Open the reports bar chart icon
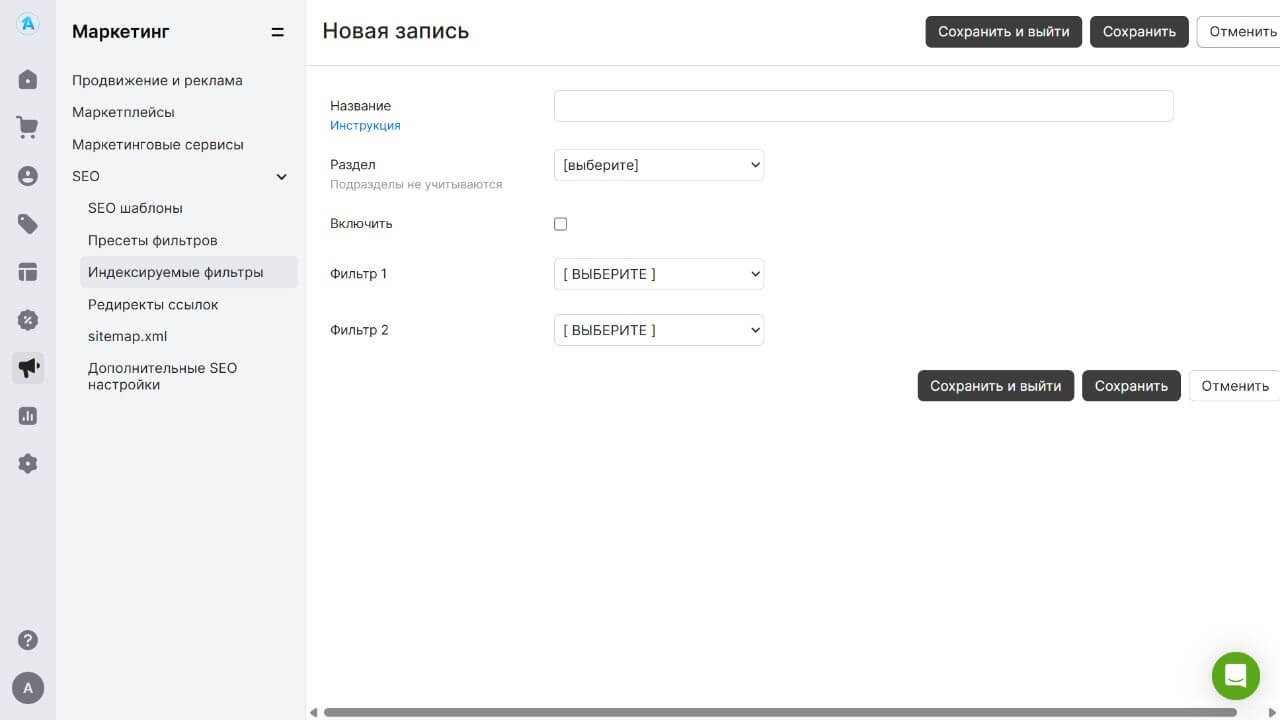The width and height of the screenshot is (1280, 720). point(28,416)
